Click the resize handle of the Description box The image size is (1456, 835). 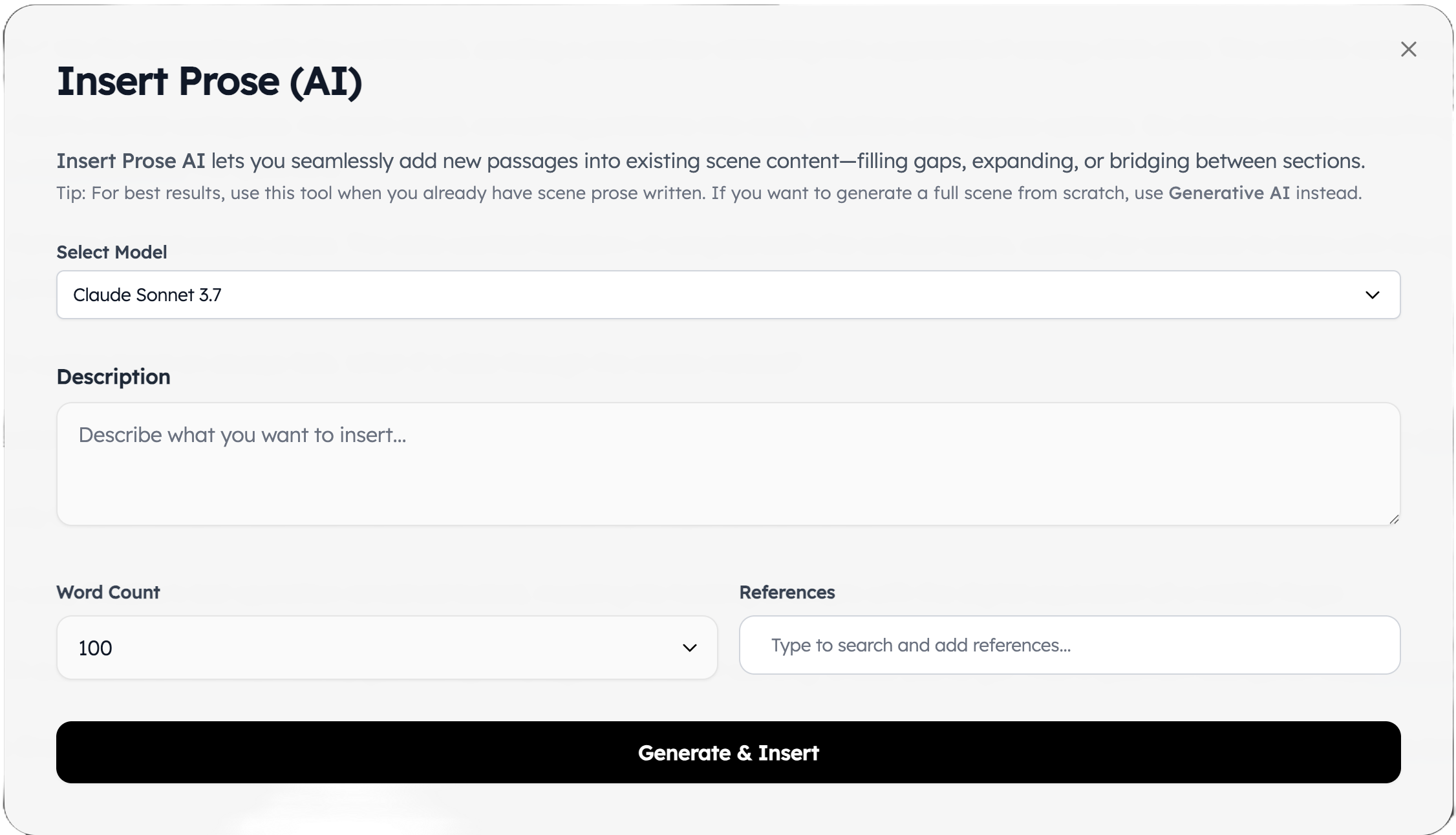coord(1393,518)
